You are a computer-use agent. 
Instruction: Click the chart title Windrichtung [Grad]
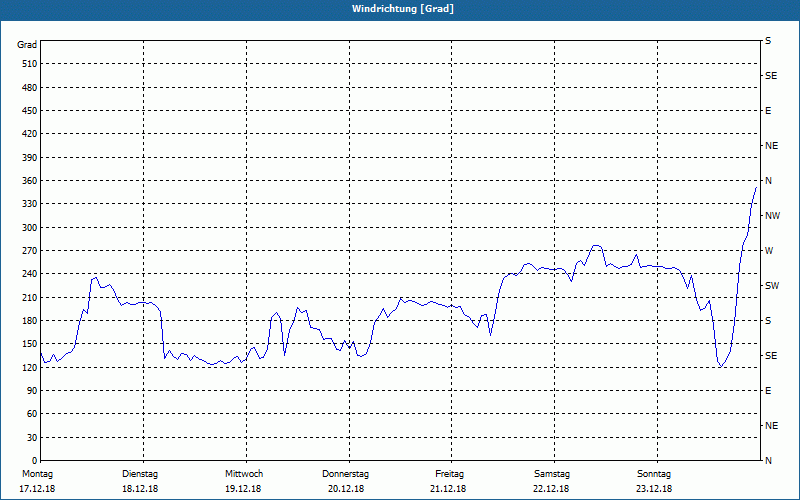tap(403, 9)
